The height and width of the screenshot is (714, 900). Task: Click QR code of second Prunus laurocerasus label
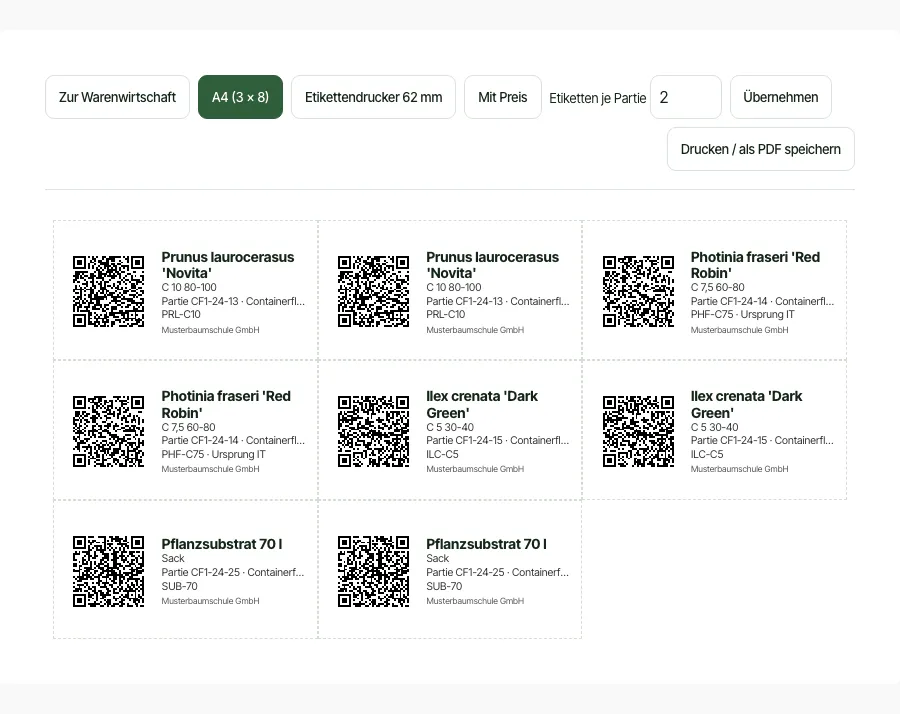(374, 292)
